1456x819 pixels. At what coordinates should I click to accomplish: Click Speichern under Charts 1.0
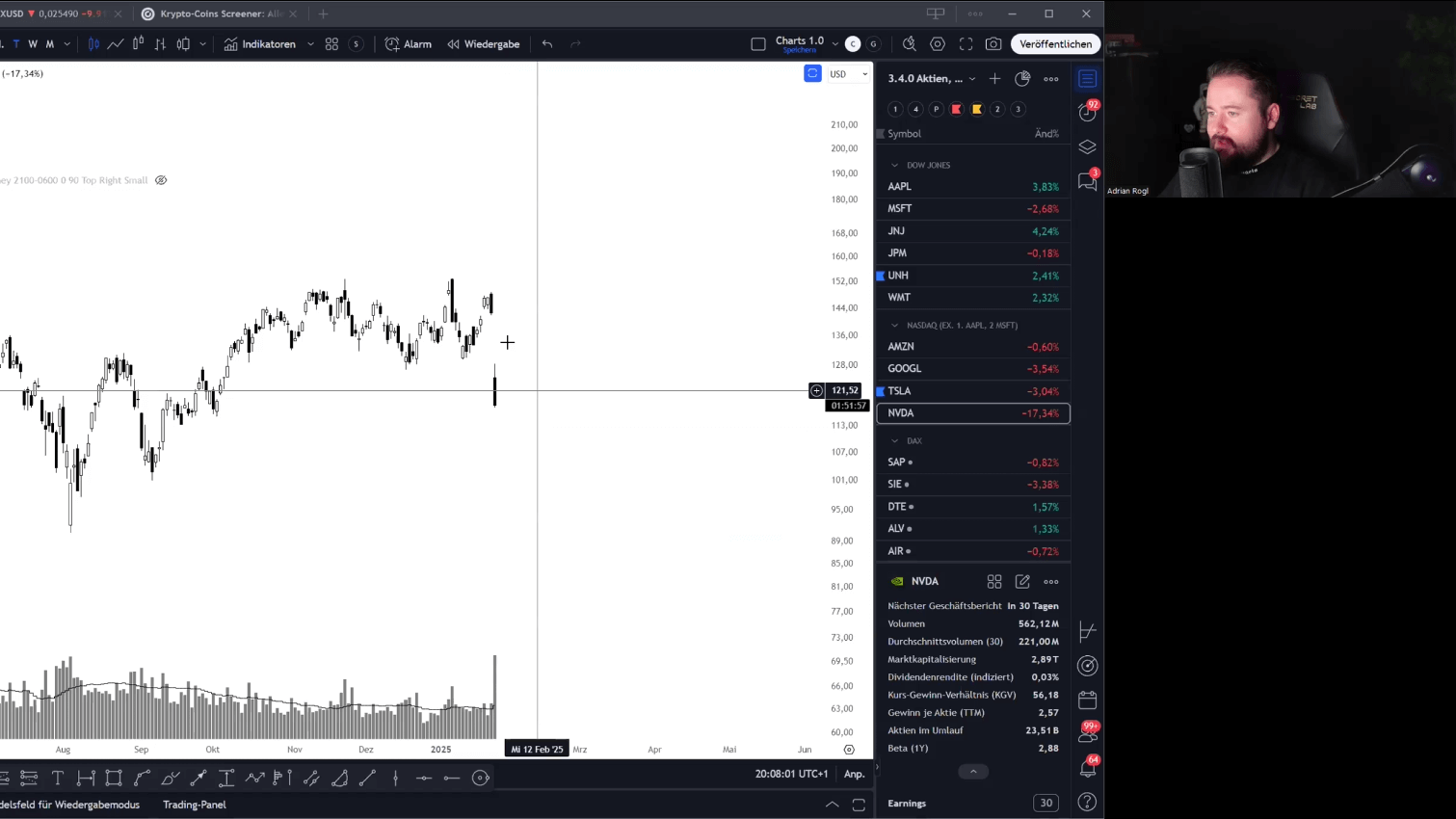tap(800, 50)
